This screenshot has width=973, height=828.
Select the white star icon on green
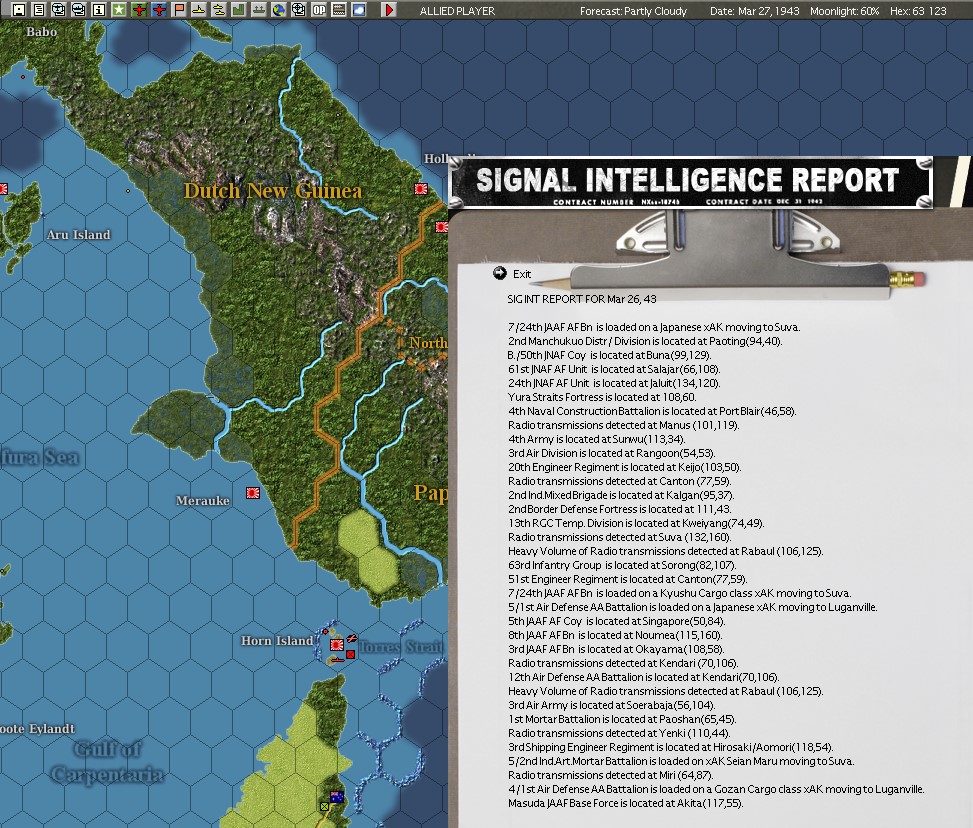coord(119,9)
